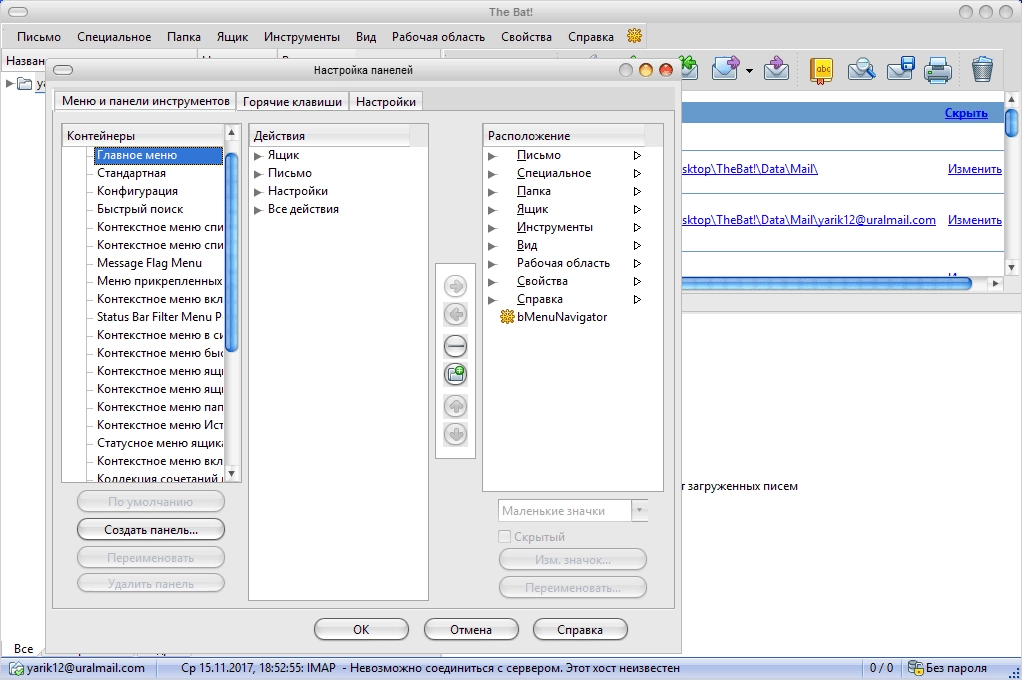This screenshot has width=1022, height=680.
Task: Select 'Конфигурация' in the Контейнеры list
Action: click(138, 192)
